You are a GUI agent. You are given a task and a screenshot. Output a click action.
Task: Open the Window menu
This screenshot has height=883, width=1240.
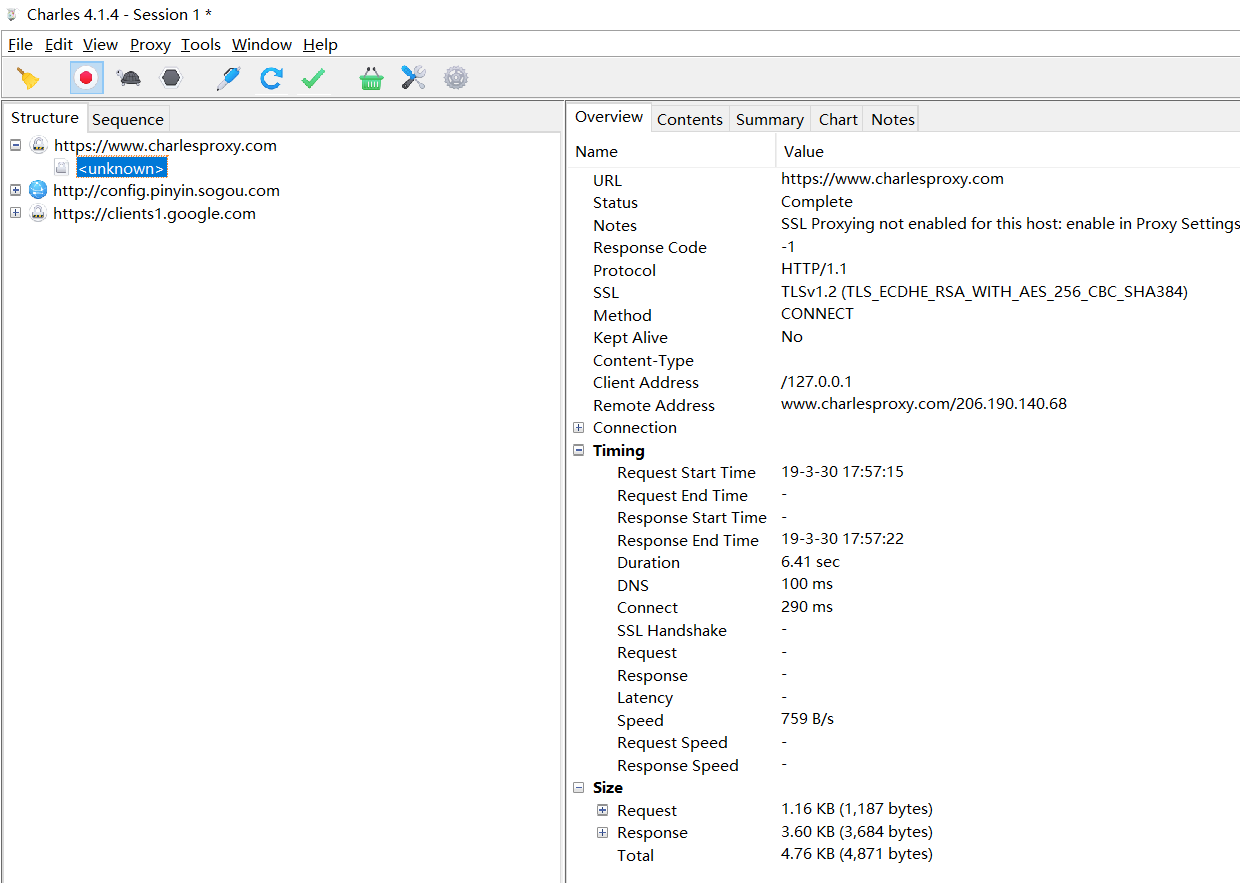point(262,44)
